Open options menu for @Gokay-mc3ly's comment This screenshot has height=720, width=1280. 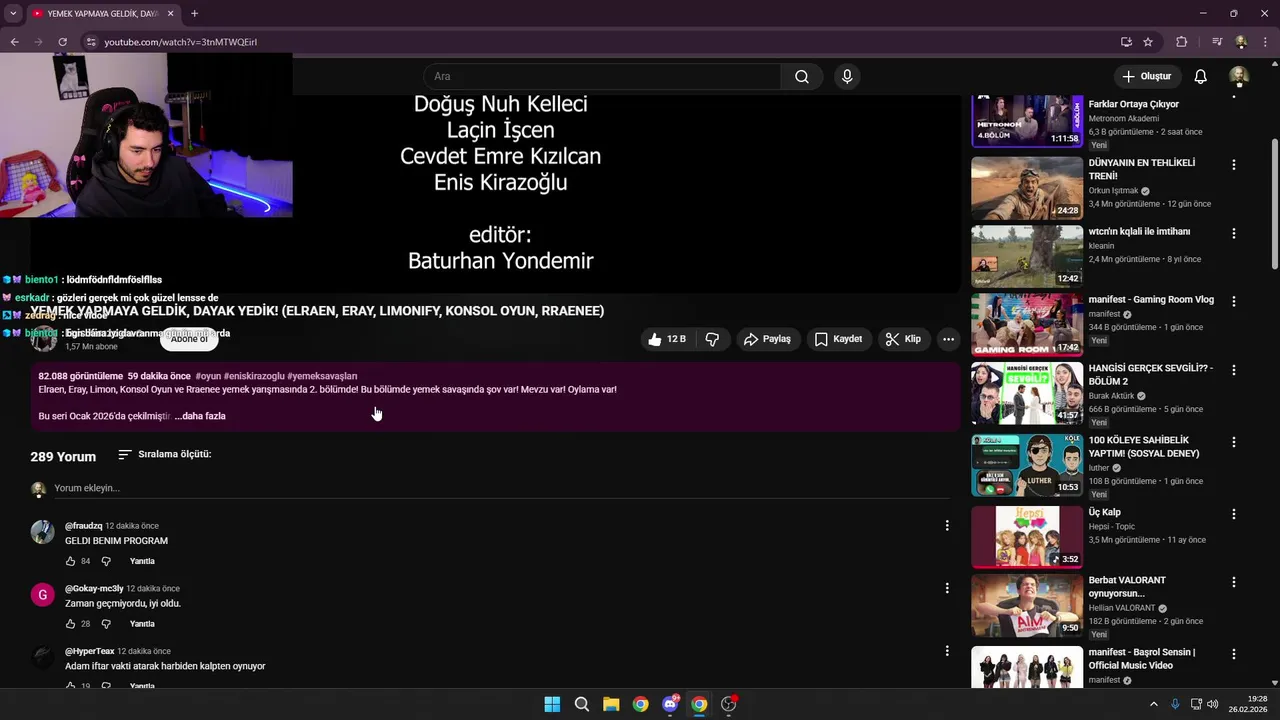(x=947, y=589)
